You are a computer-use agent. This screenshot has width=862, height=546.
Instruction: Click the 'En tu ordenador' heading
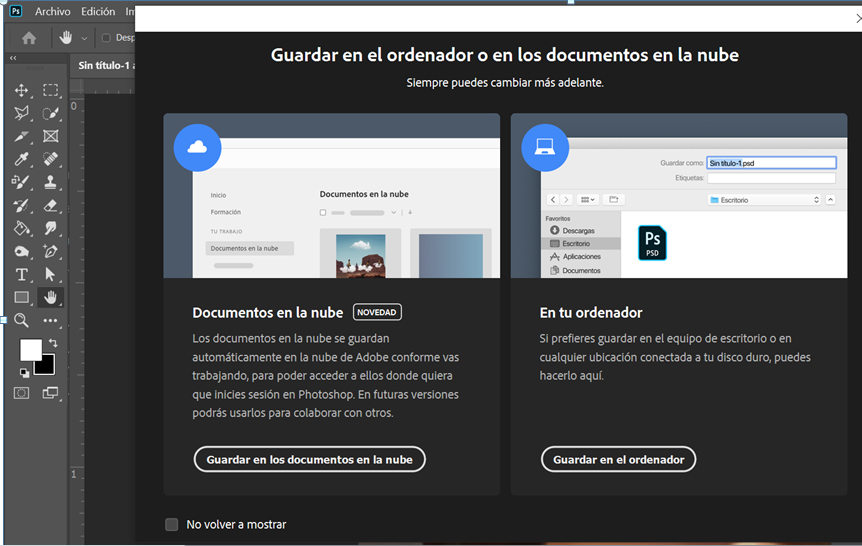coord(591,312)
